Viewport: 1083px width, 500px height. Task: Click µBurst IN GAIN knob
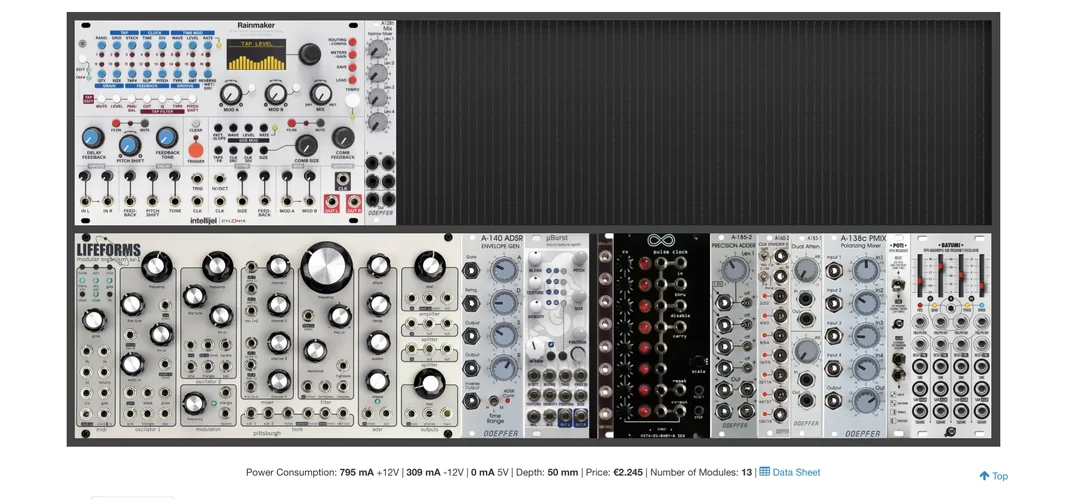click(x=537, y=349)
